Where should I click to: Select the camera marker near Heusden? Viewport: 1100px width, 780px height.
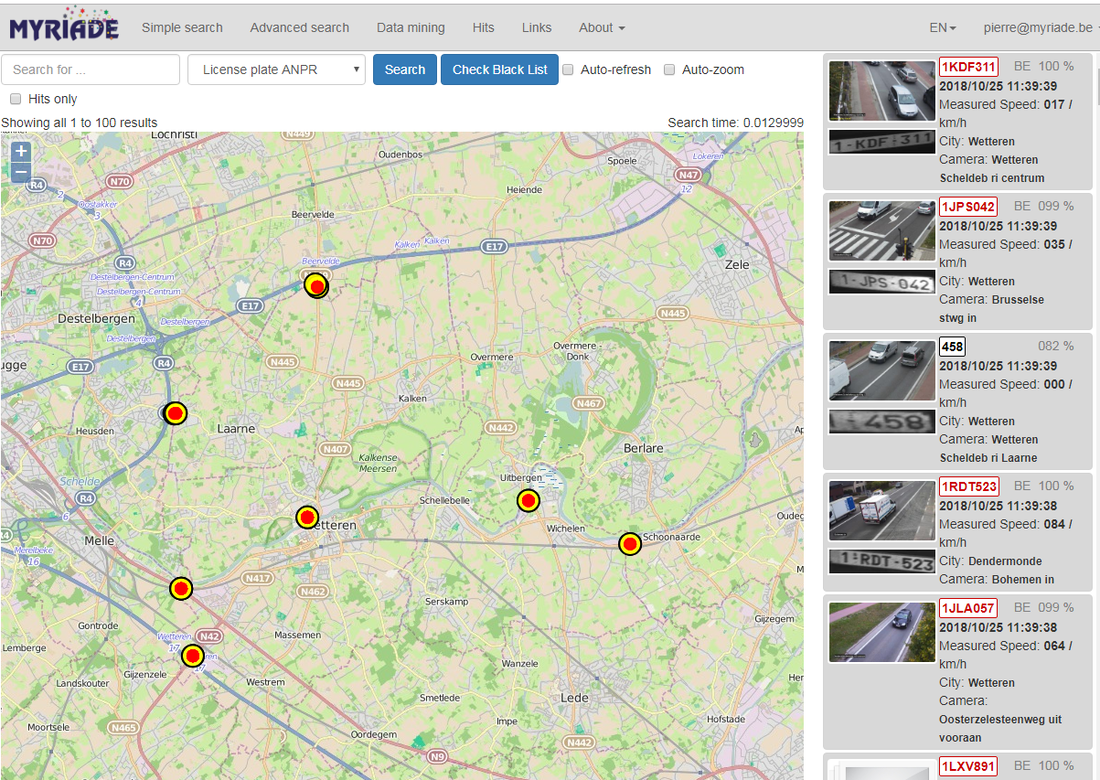point(175,413)
